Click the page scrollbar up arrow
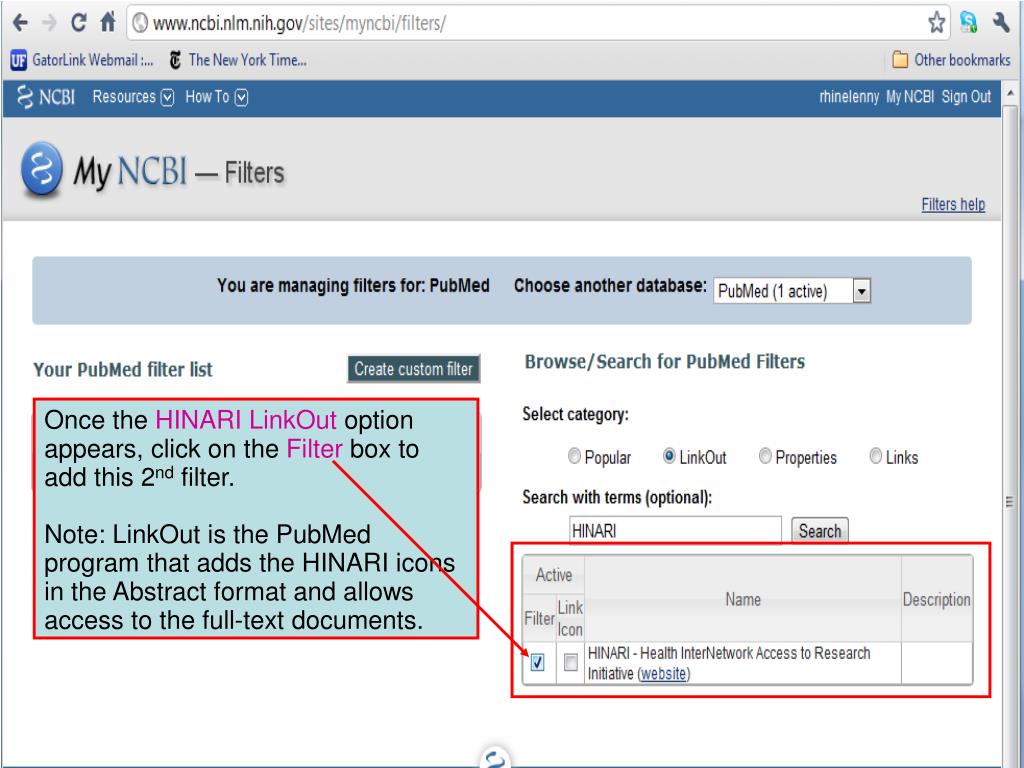Screen dimensions: 1024x768 coord(1011,93)
